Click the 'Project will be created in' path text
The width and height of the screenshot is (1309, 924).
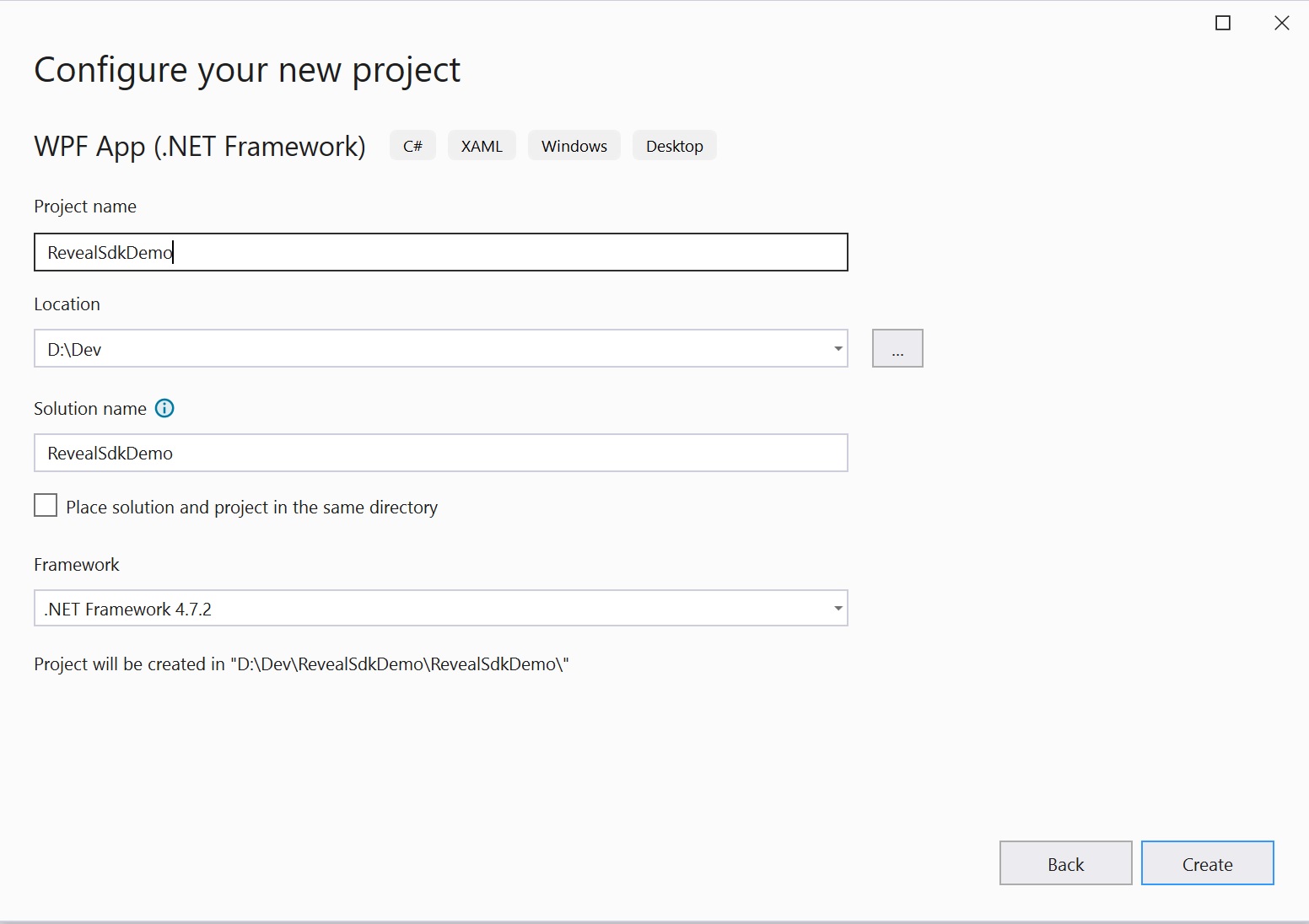click(x=301, y=664)
